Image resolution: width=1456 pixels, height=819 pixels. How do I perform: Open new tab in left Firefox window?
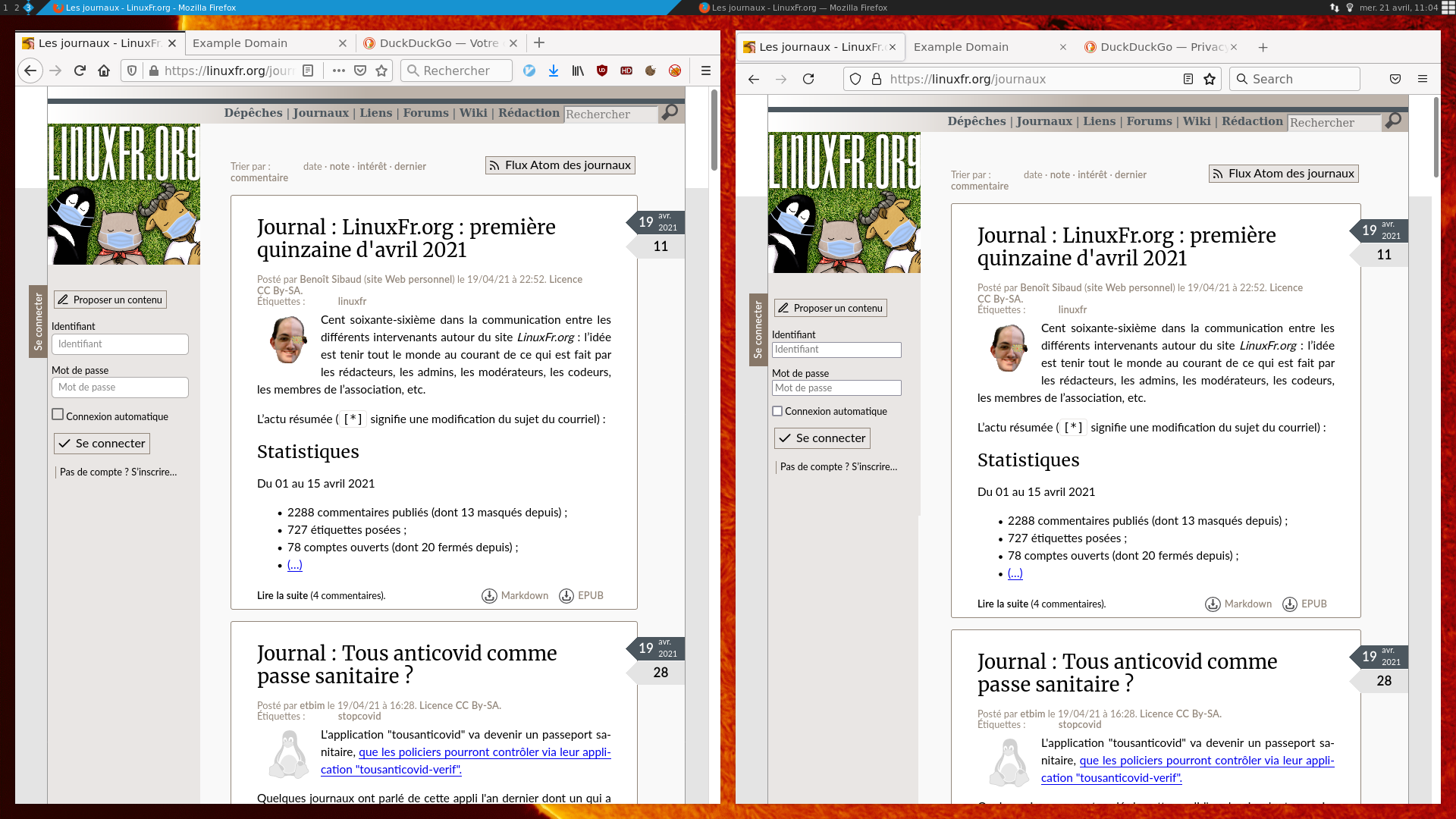539,43
